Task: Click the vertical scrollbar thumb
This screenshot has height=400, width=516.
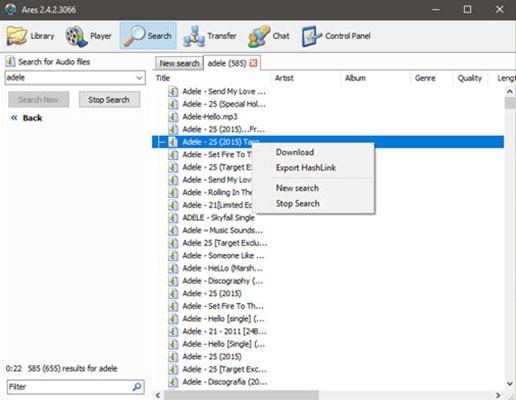Action: 510,103
